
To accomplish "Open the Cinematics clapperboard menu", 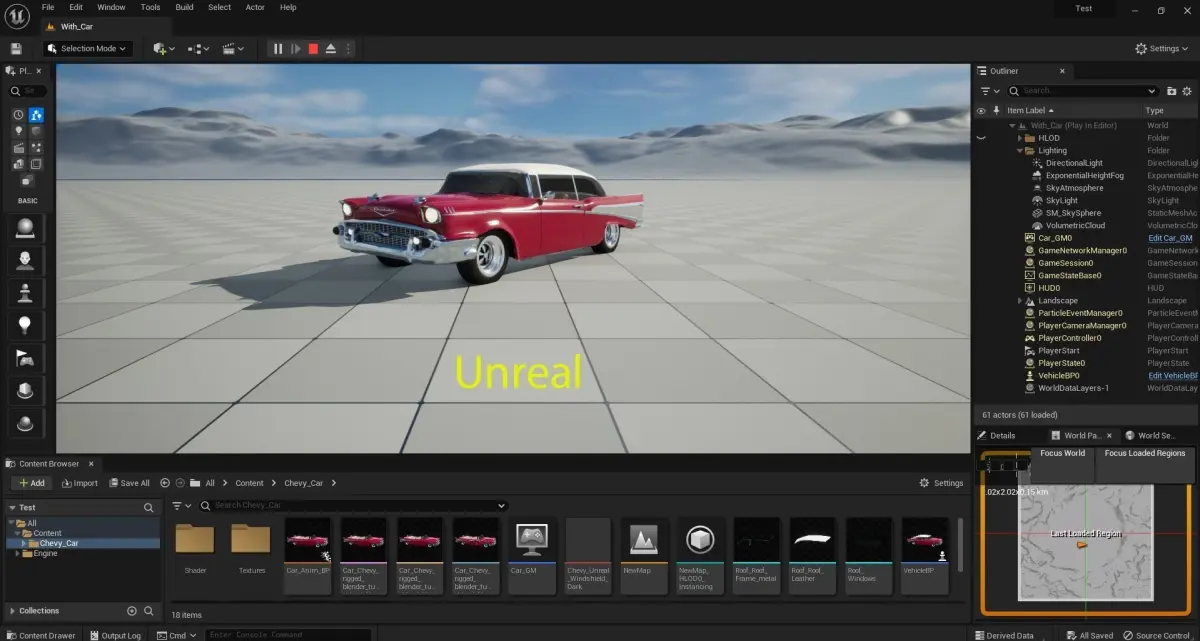I will [233, 48].
